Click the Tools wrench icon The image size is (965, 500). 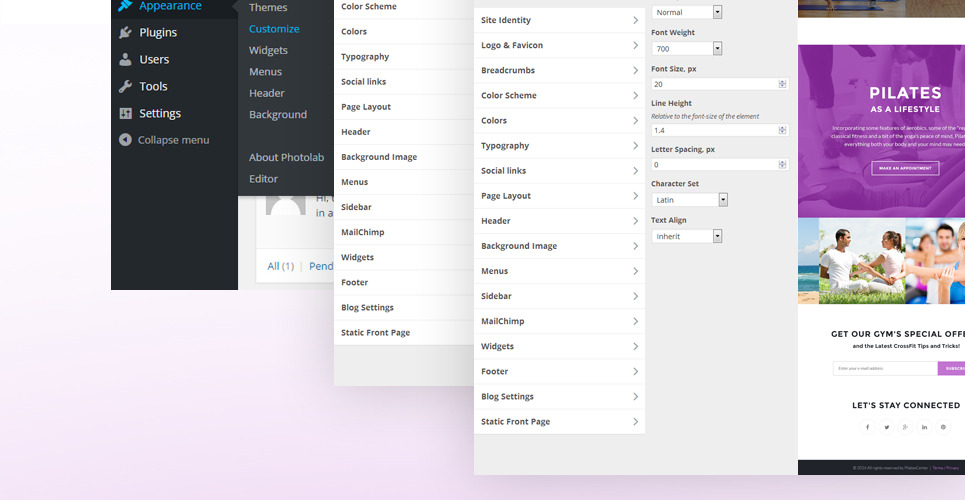pyautogui.click(x=125, y=87)
